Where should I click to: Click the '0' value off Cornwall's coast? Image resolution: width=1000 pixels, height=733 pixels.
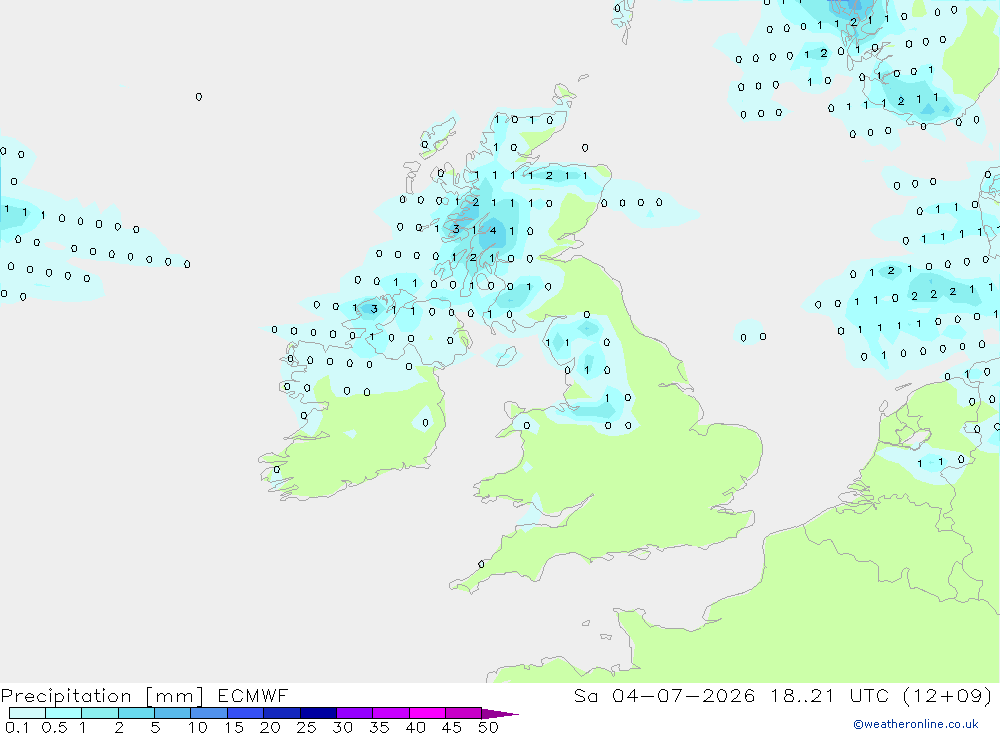(481, 564)
